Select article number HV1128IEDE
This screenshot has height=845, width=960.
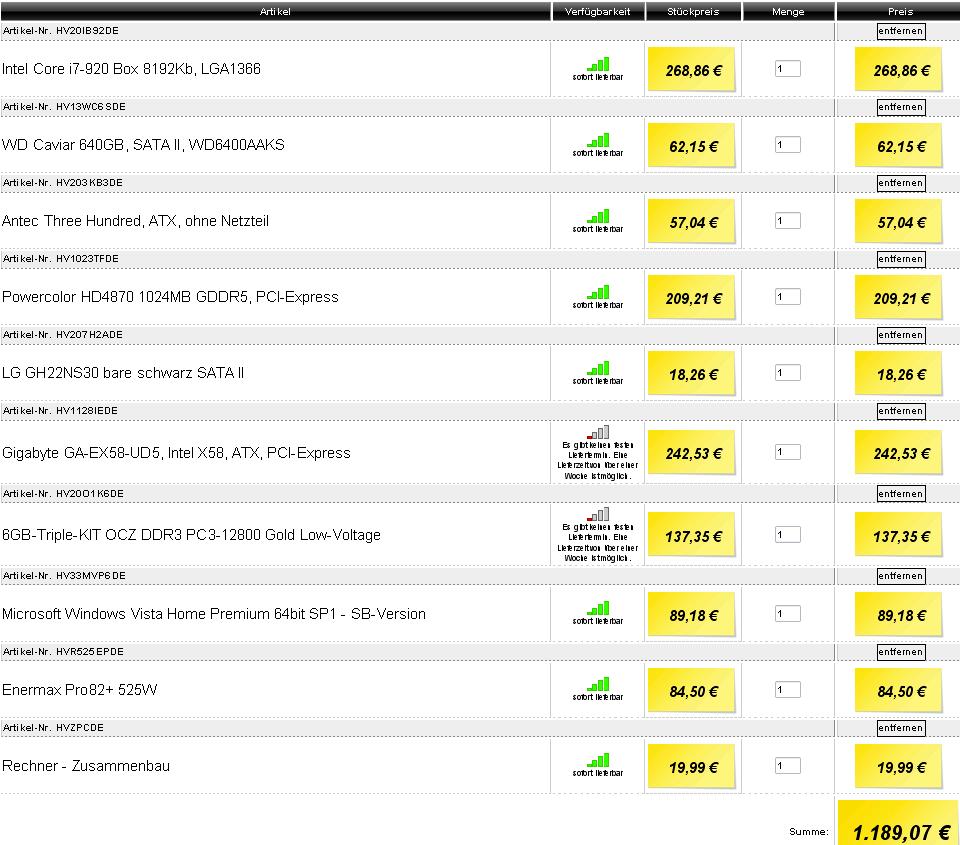pyautogui.click(x=86, y=410)
